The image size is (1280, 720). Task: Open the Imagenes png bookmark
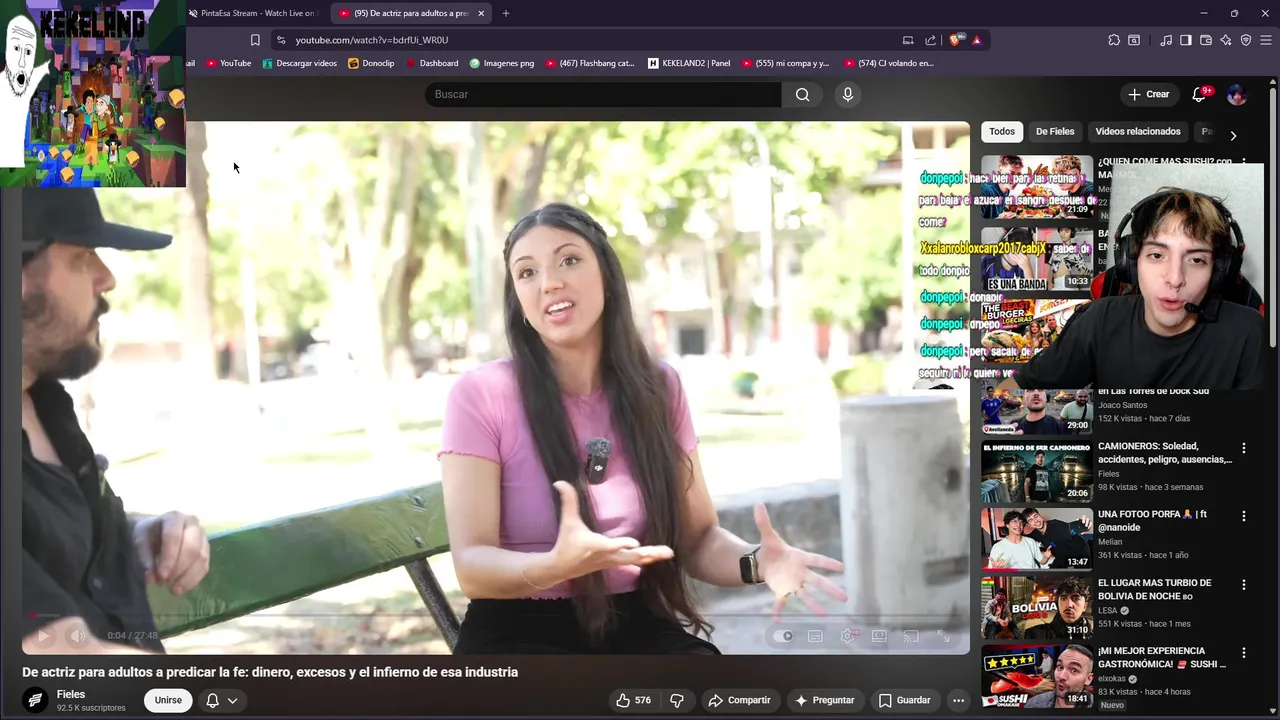point(502,63)
